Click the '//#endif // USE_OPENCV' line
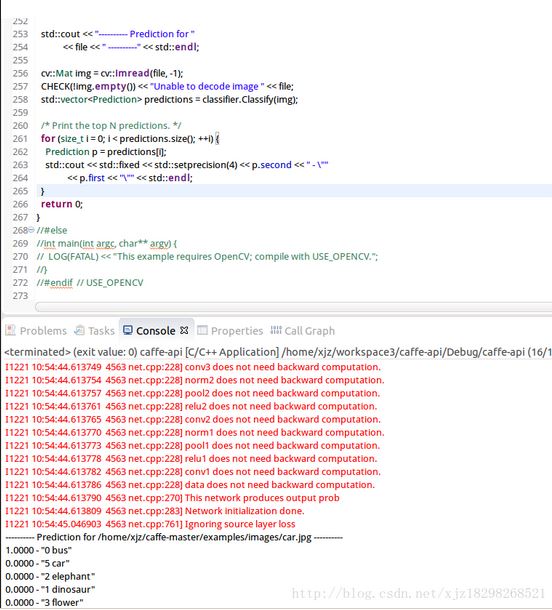The height and width of the screenshot is (610, 552). click(90, 282)
